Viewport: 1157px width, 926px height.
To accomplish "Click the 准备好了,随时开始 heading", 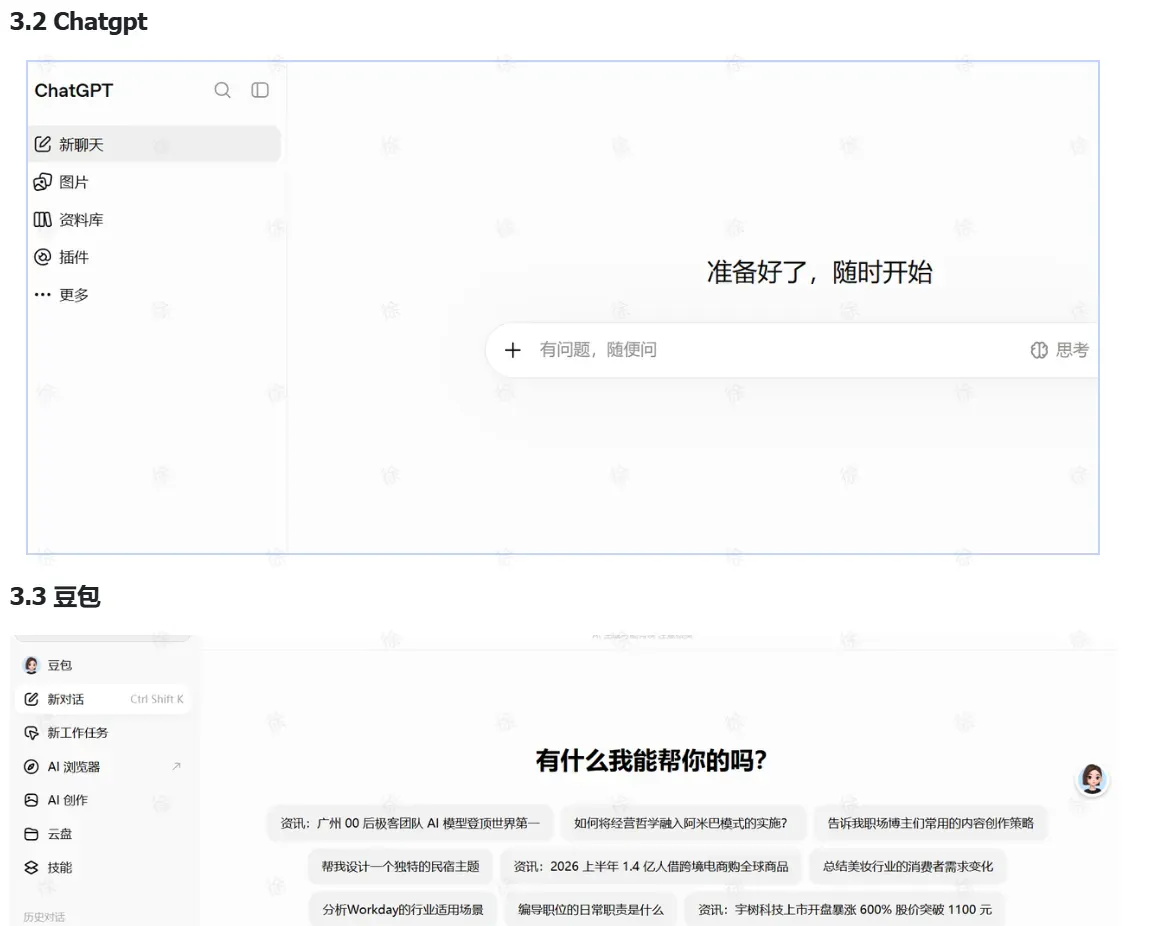I will pos(820,272).
